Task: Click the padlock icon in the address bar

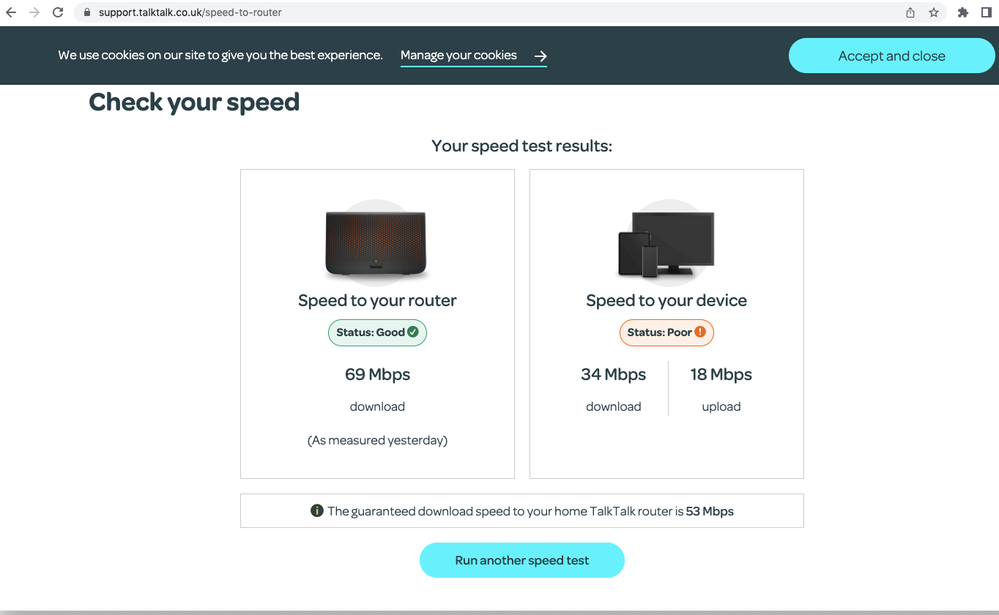Action: pos(86,13)
